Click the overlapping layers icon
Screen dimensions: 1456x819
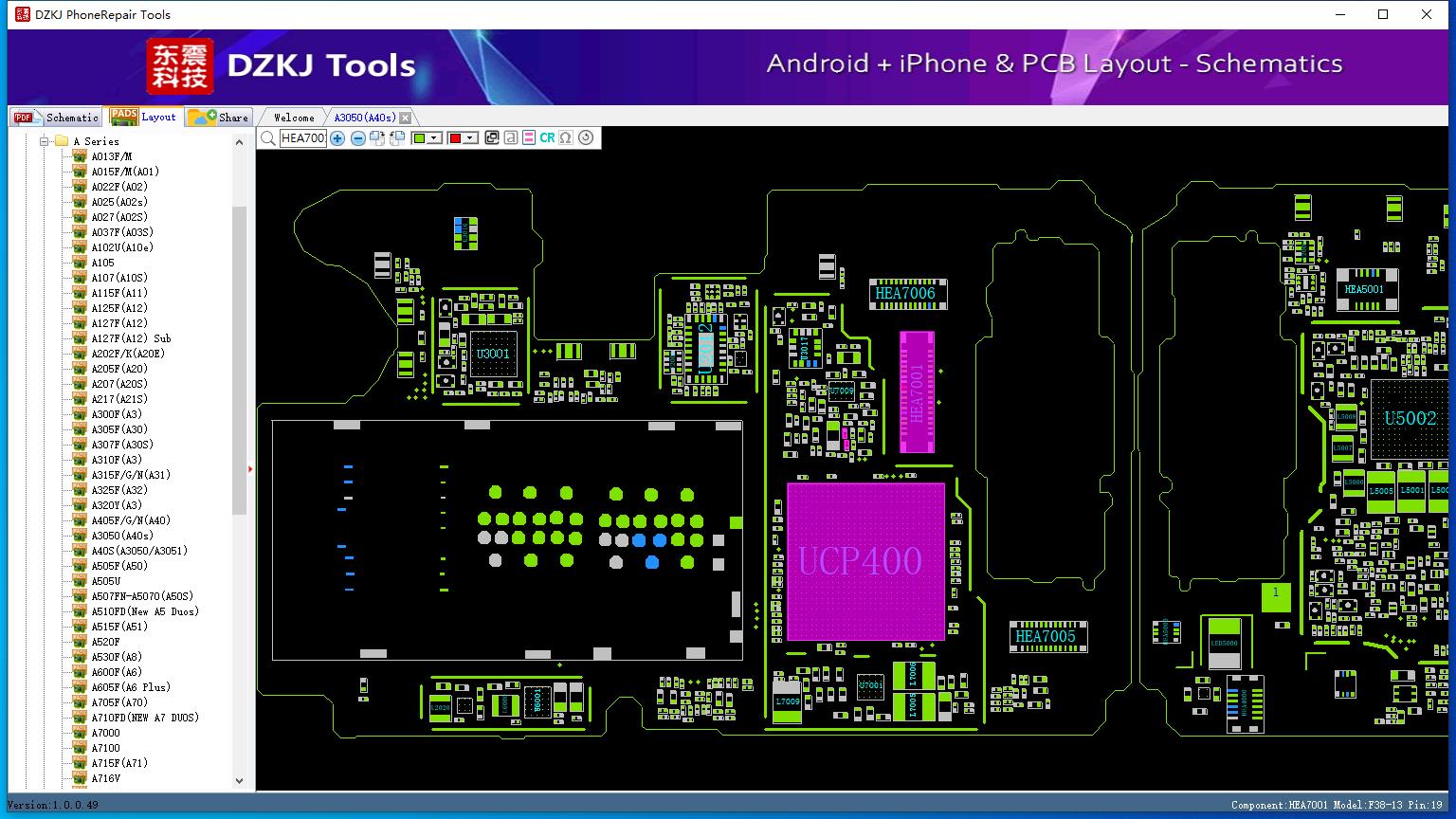[491, 138]
